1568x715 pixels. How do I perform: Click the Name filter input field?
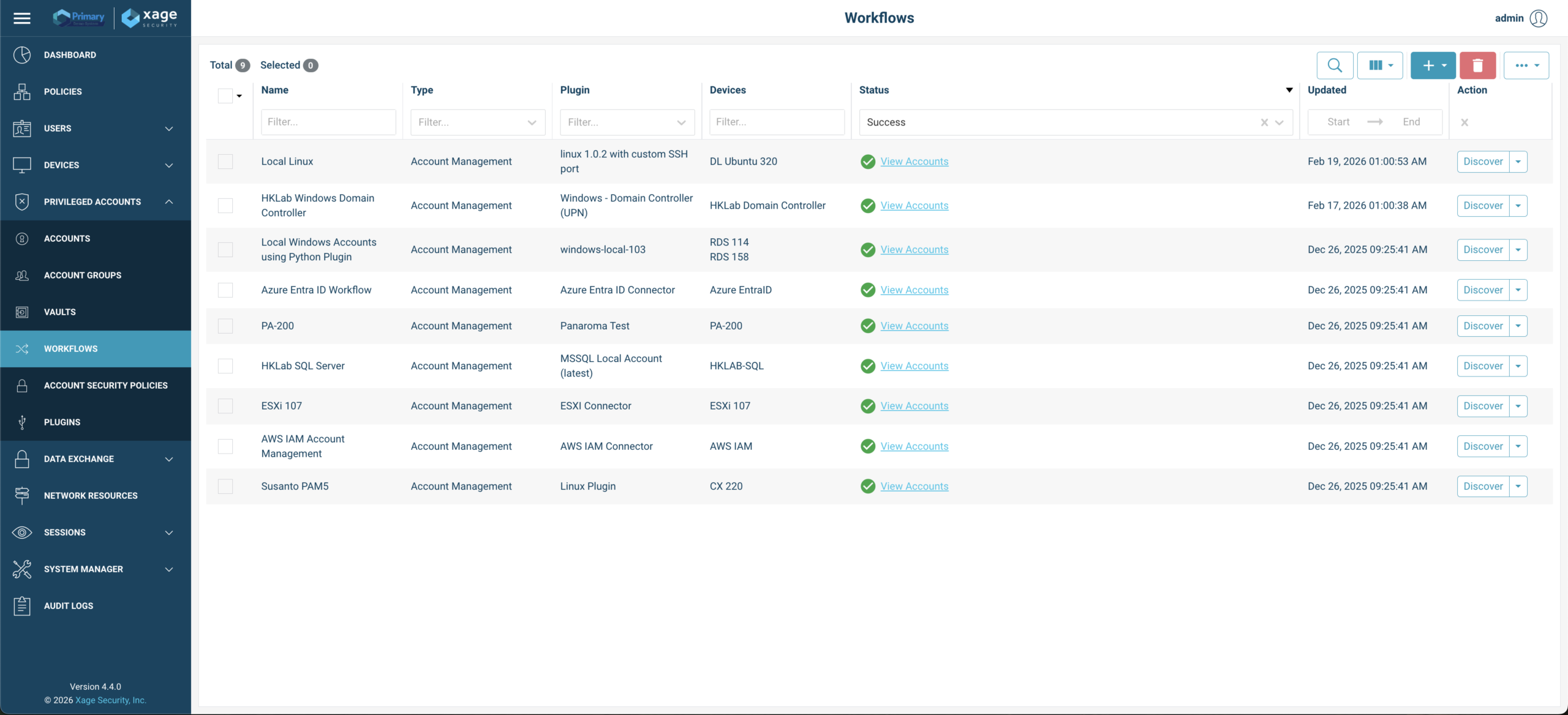(x=328, y=122)
